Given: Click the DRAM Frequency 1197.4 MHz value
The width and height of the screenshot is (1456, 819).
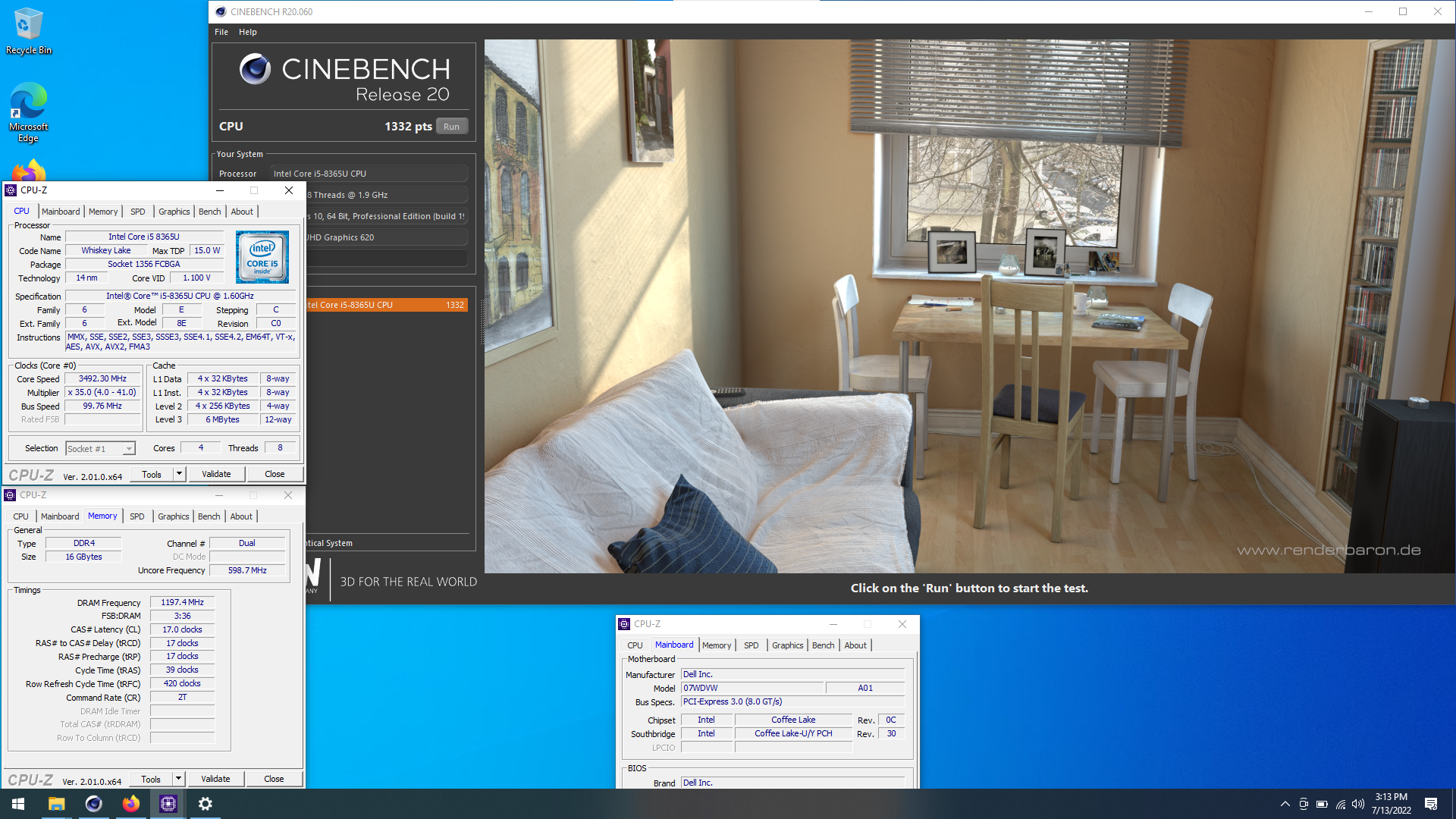Looking at the screenshot, I should (x=182, y=603).
